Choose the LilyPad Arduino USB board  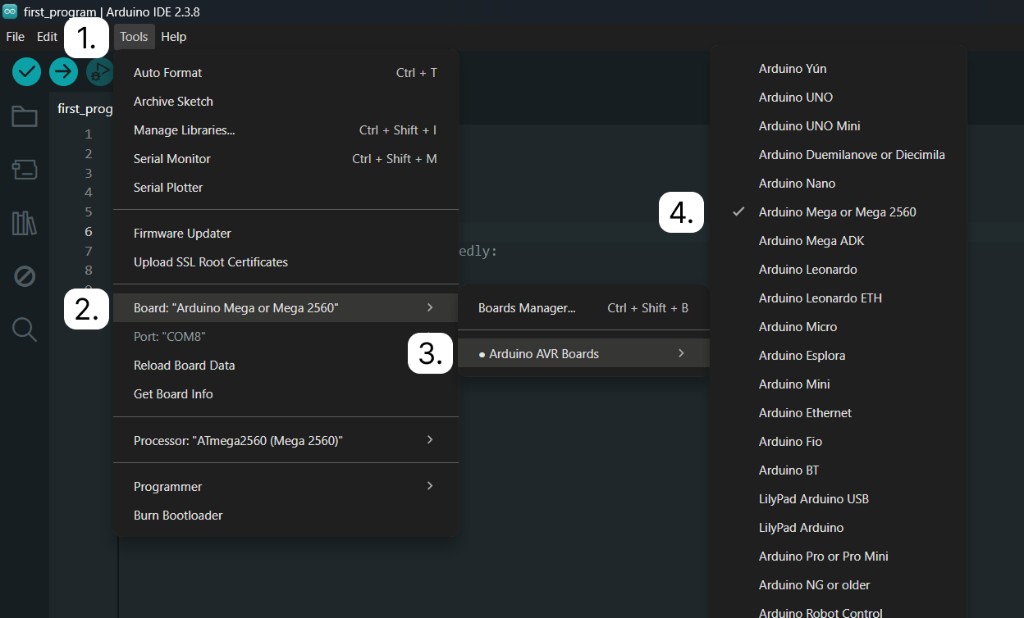click(839, 499)
